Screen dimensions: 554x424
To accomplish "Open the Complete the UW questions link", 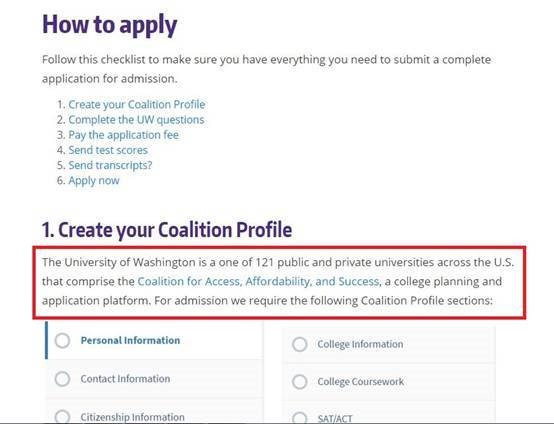I will [x=136, y=120].
